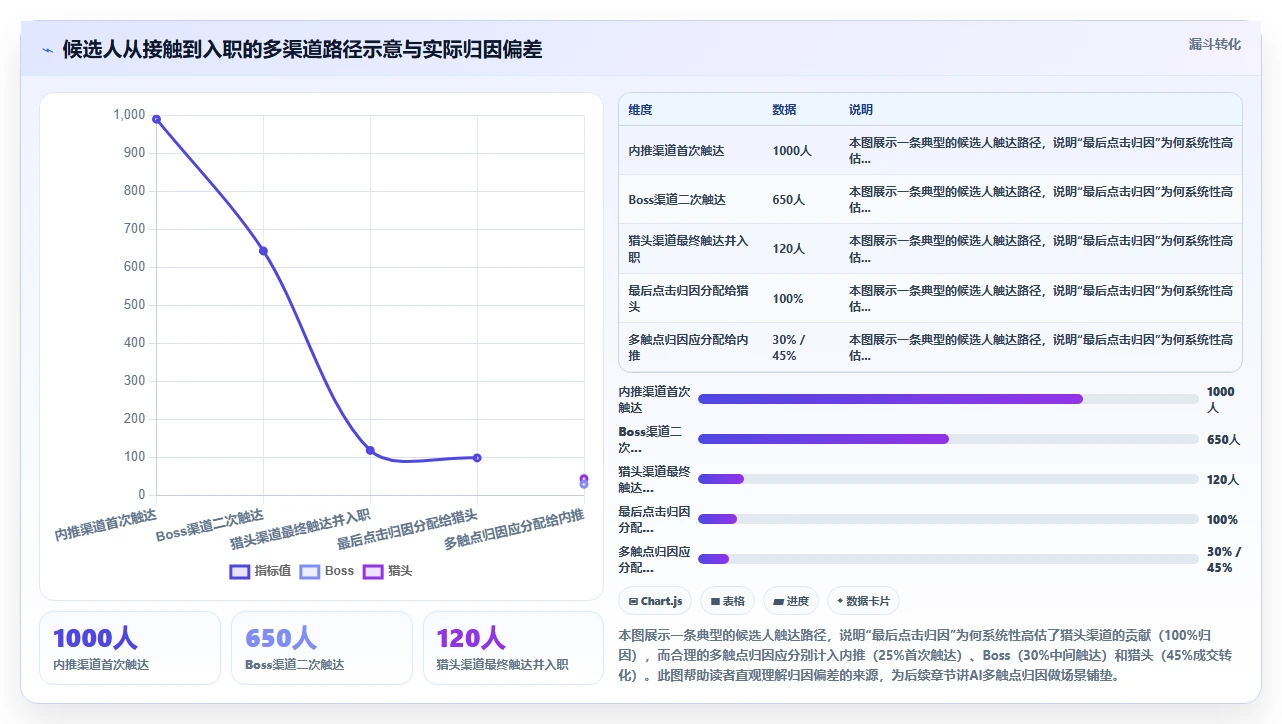Click the 内推渠道首次触达 progress bar
Screen dimensions: 1282x724
pyautogui.click(x=948, y=399)
